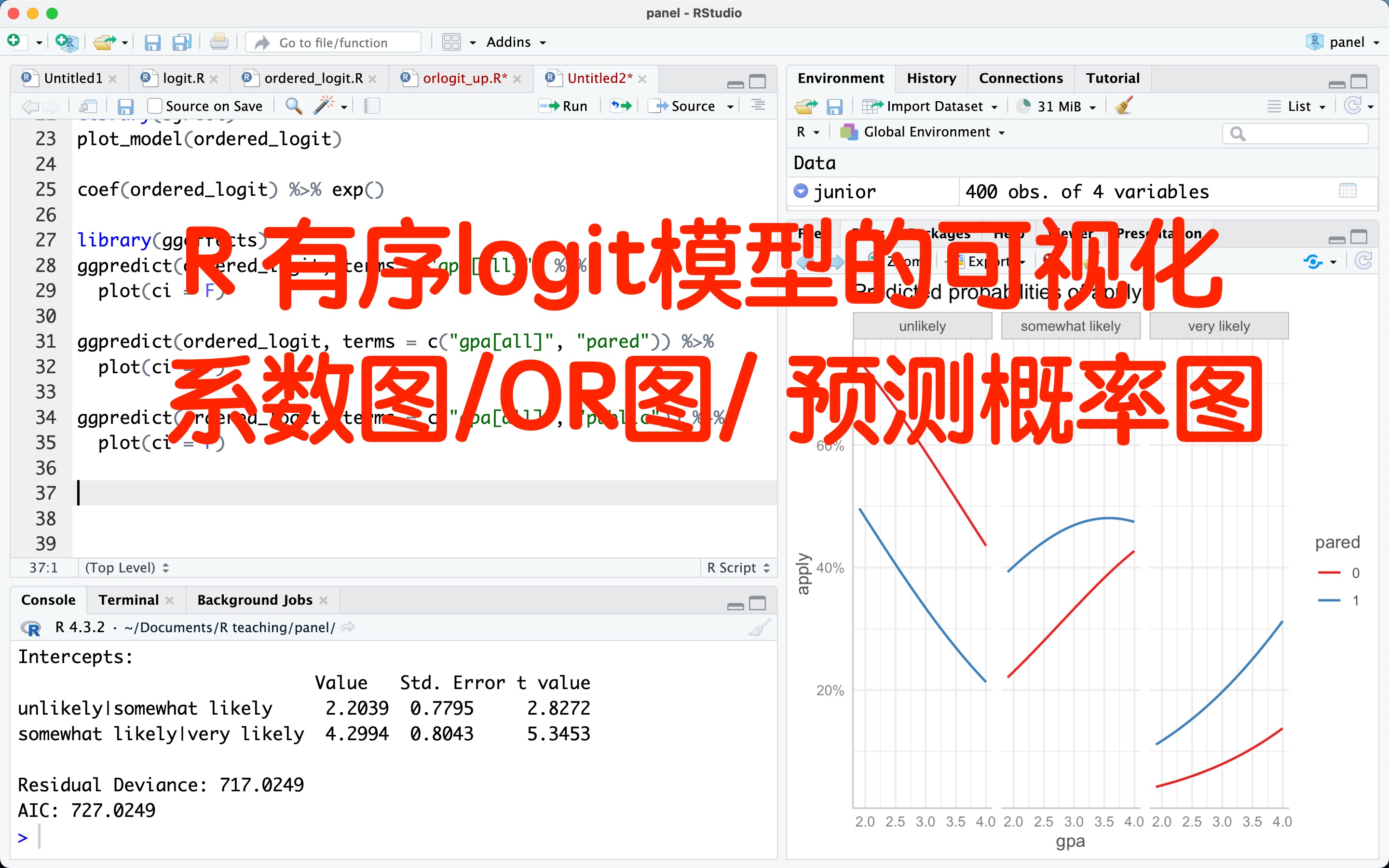Close the Untitled2 tab
1389x868 pixels.
(642, 79)
